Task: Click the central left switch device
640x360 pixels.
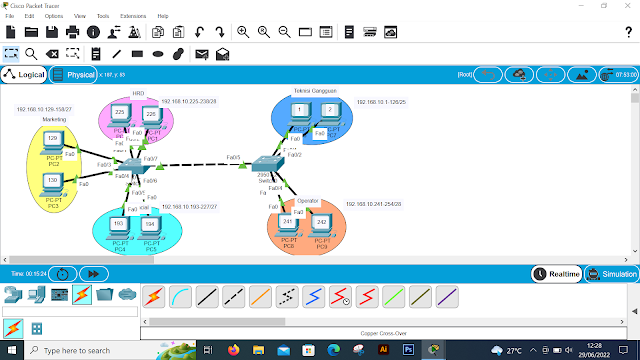Action: point(133,165)
